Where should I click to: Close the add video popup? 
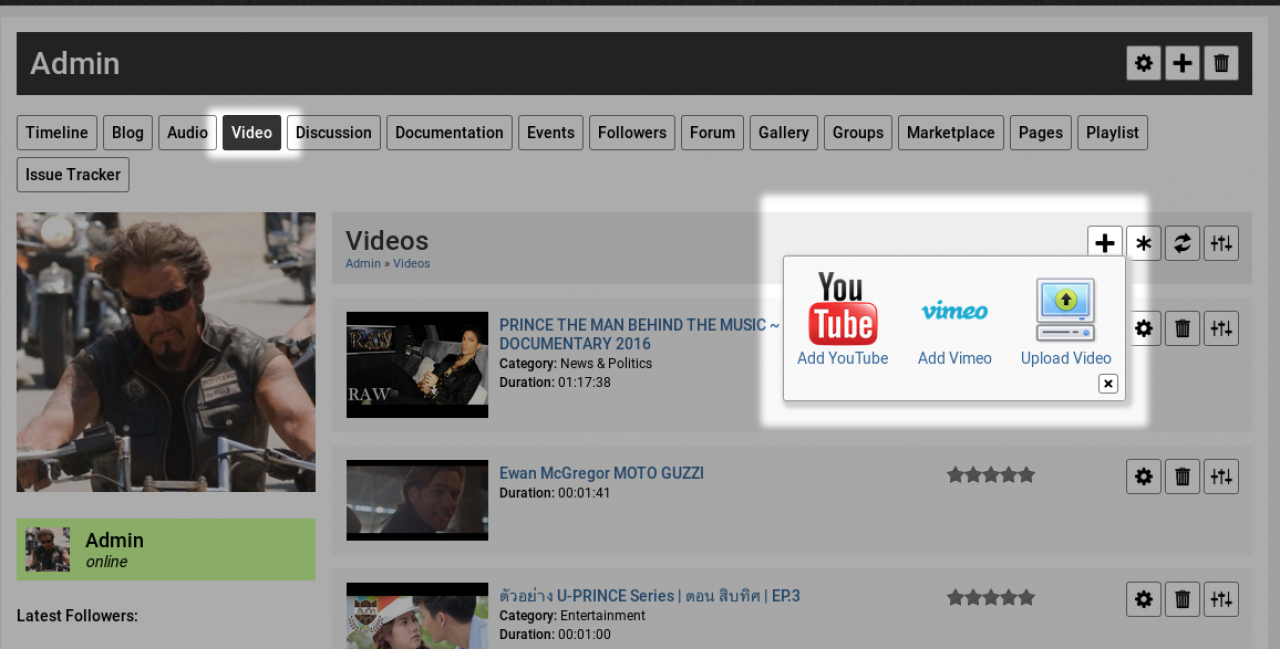(x=1108, y=383)
